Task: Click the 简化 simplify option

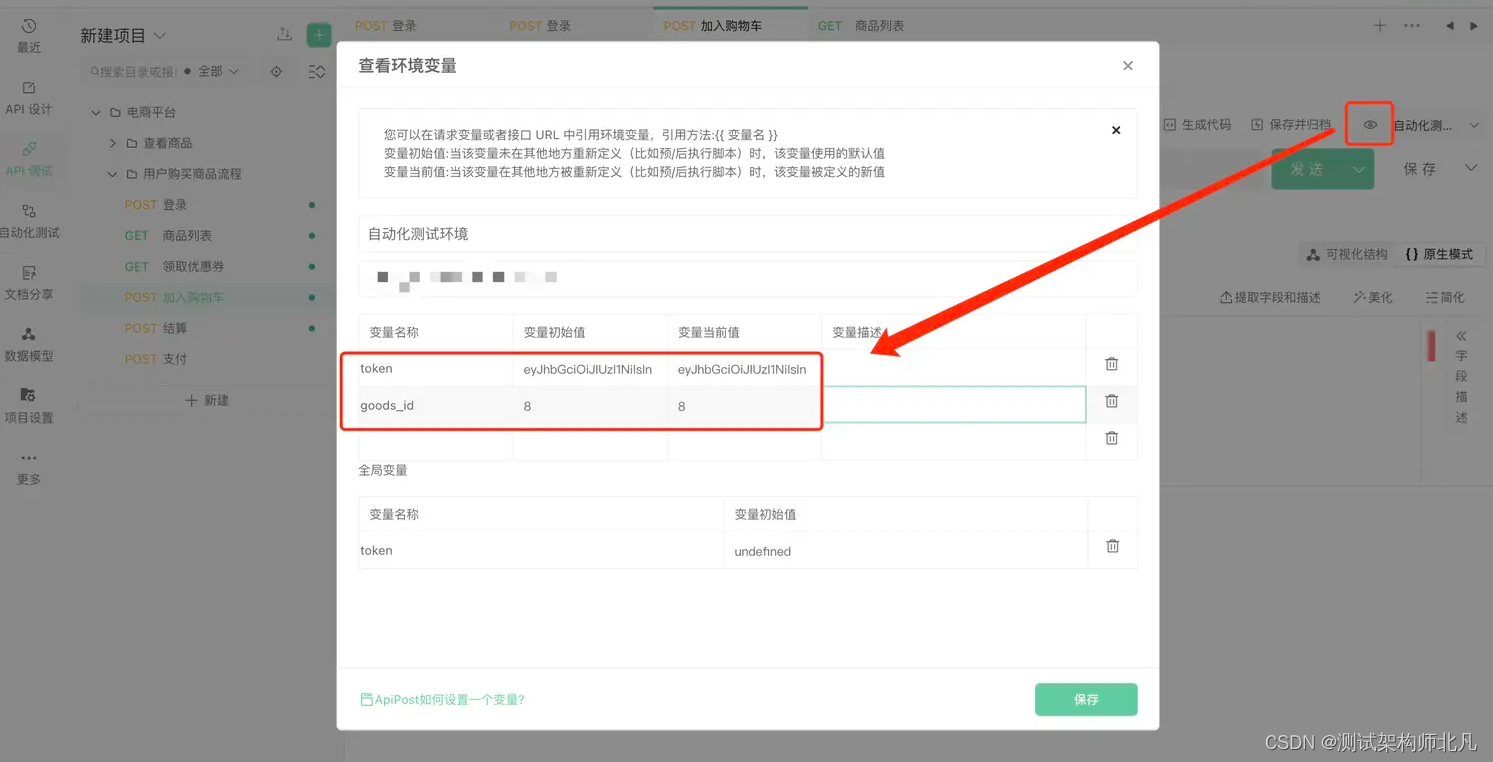Action: click(1444, 297)
